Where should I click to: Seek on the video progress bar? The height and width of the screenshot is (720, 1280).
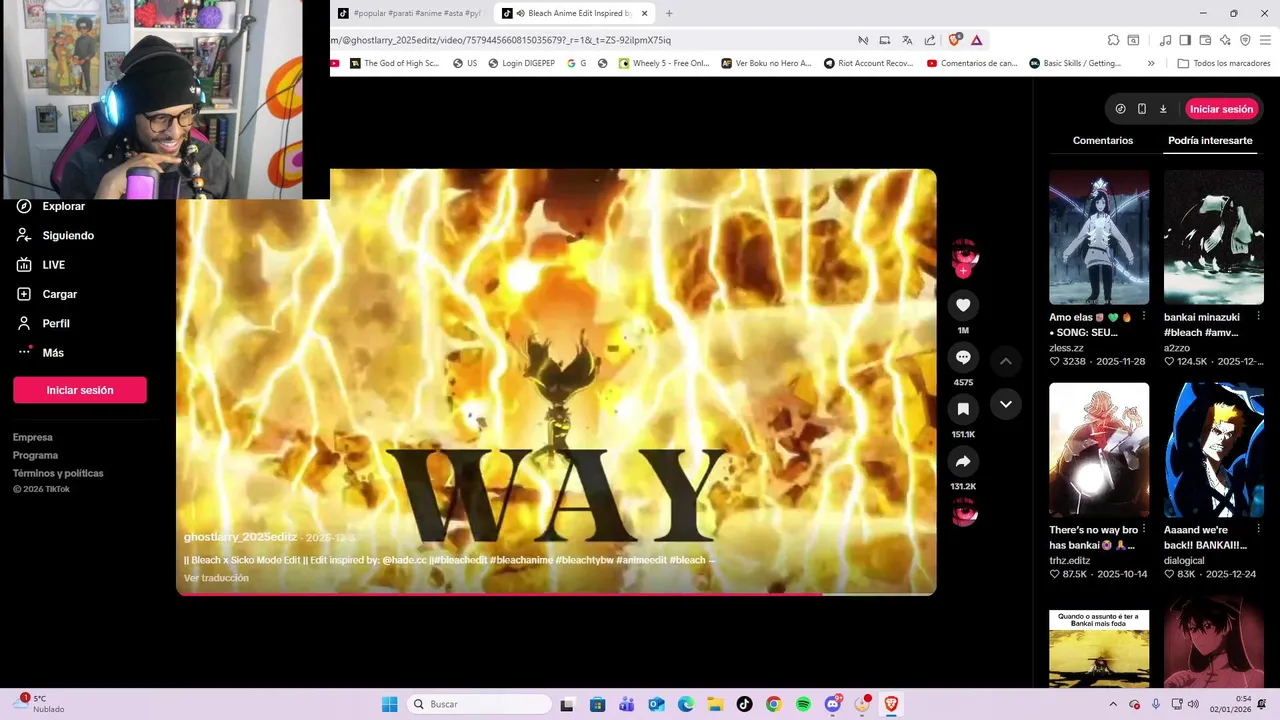pyautogui.click(x=556, y=594)
